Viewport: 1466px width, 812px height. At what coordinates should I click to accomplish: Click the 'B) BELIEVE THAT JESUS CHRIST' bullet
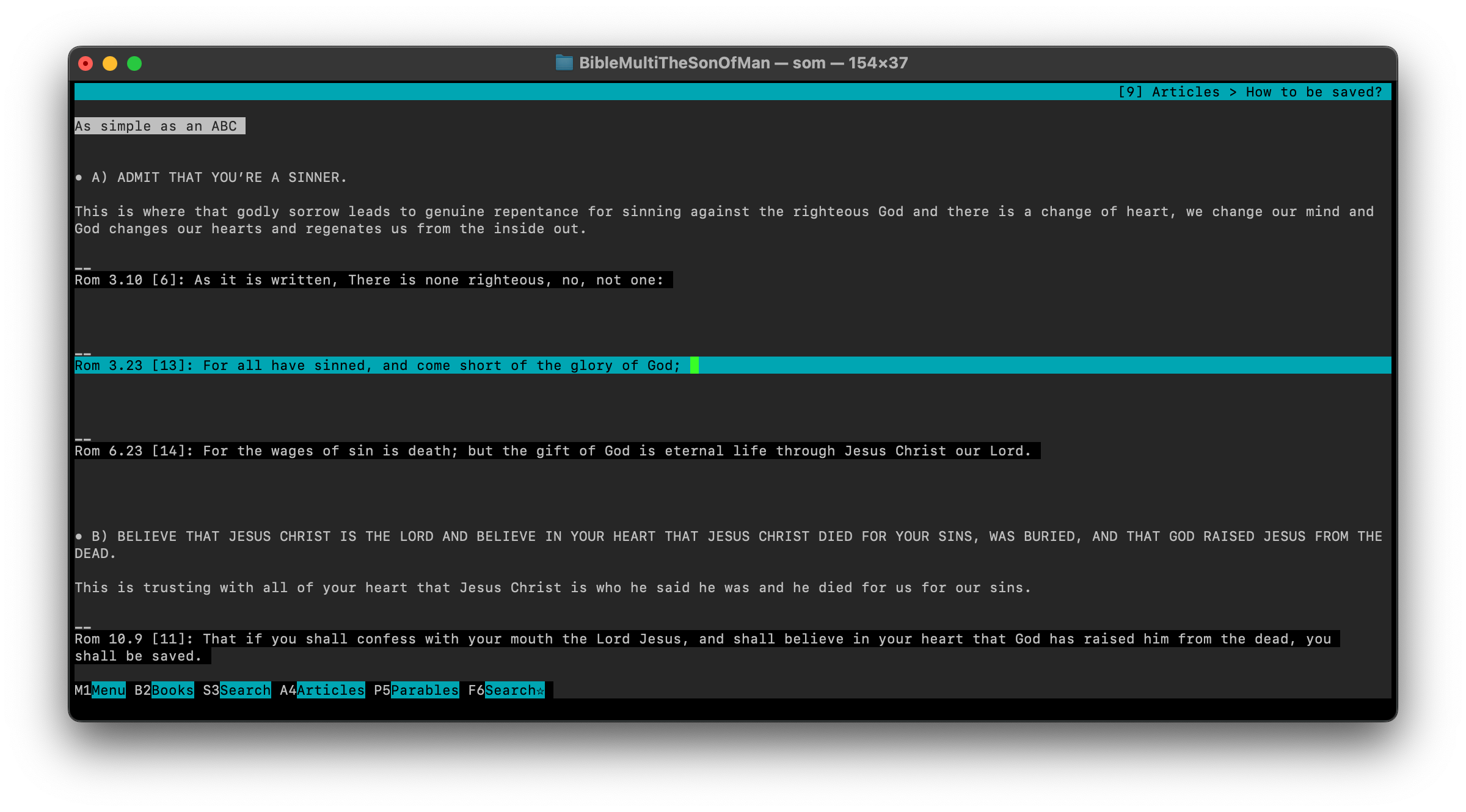pyautogui.click(x=728, y=545)
